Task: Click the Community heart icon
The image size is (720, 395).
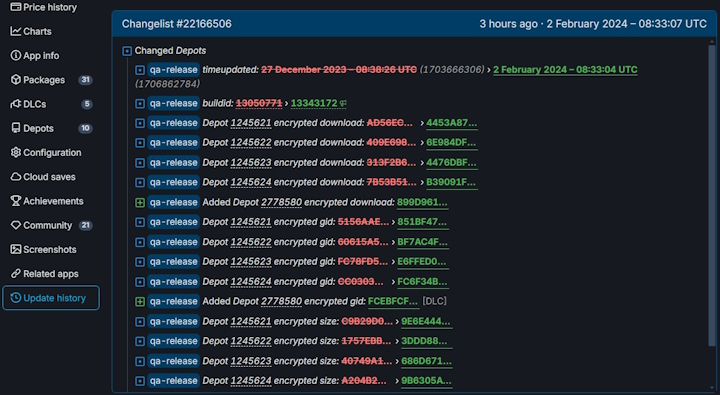Action: (16, 226)
